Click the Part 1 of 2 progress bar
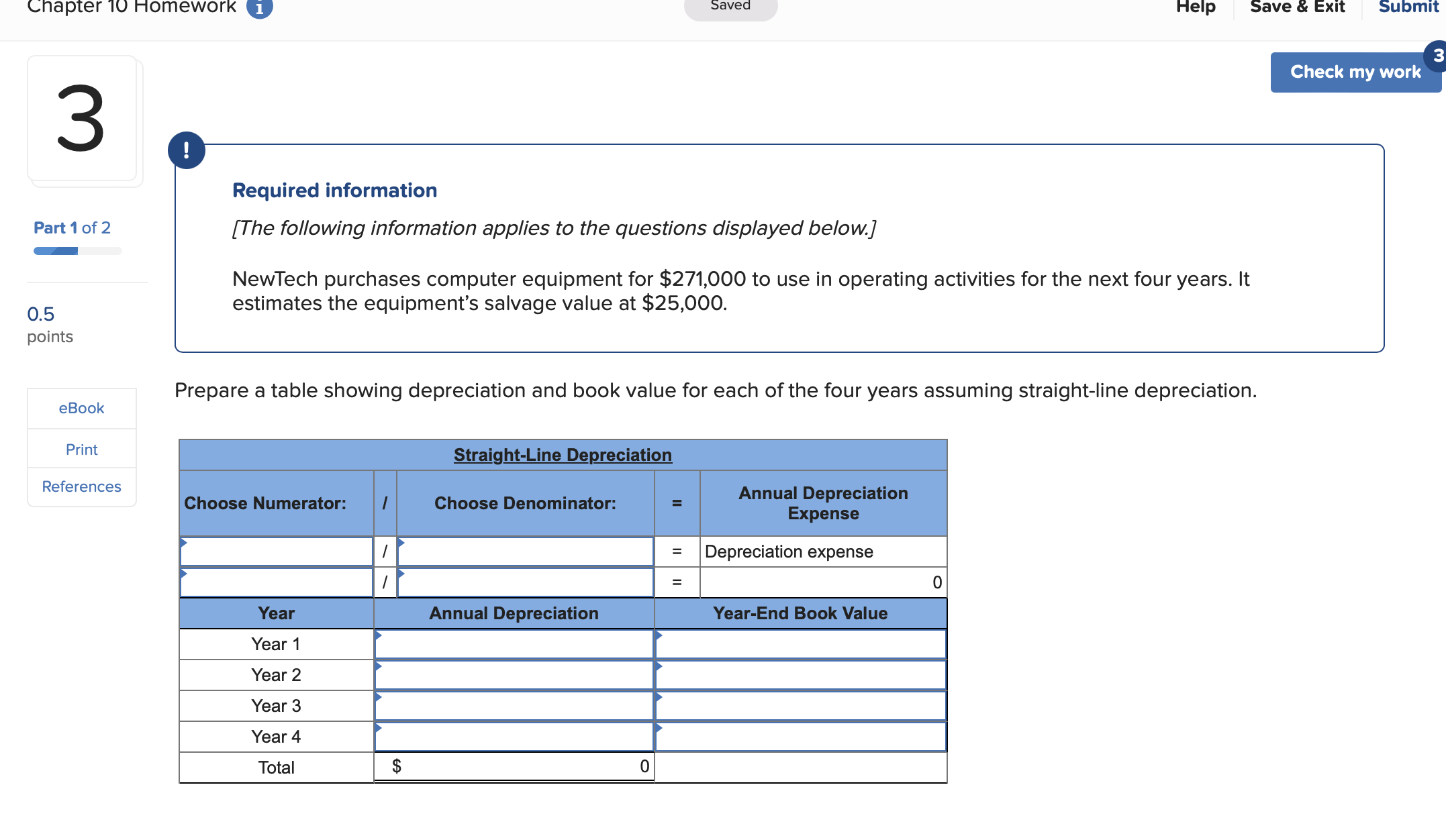This screenshot has height=840, width=1446. coord(77,251)
